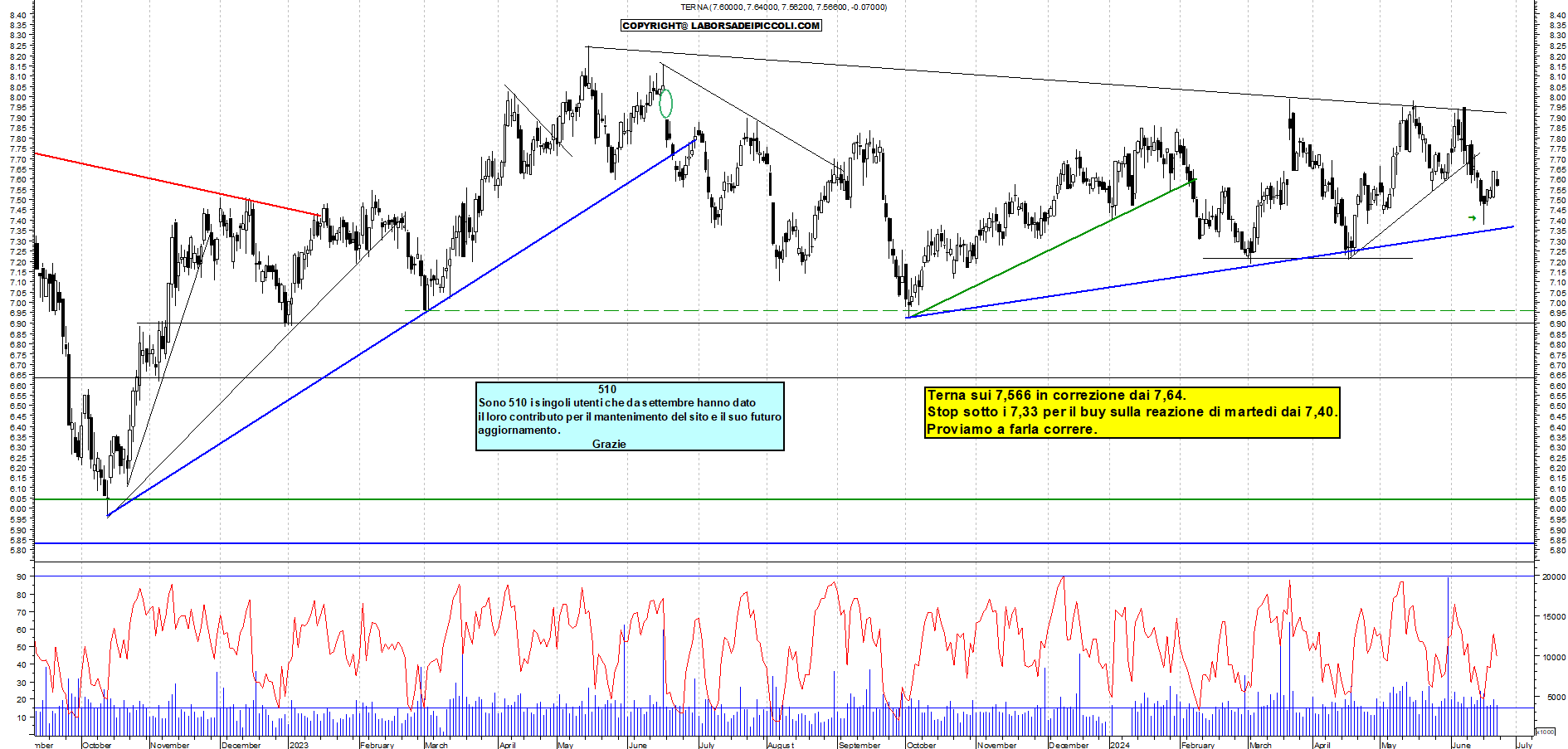The width and height of the screenshot is (1568, 749).
Task: Click 6.50 on the right price axis
Action: click(1557, 406)
